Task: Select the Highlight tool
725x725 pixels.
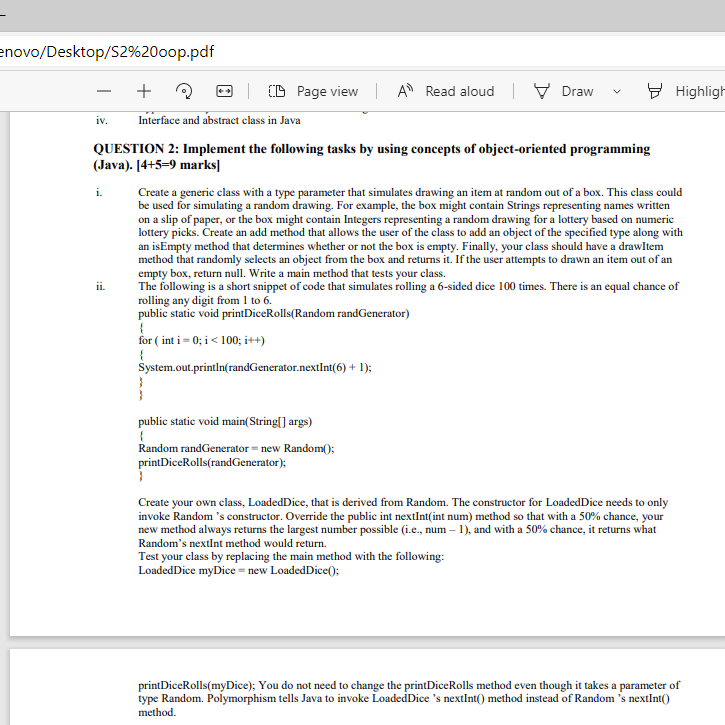Action: (686, 91)
